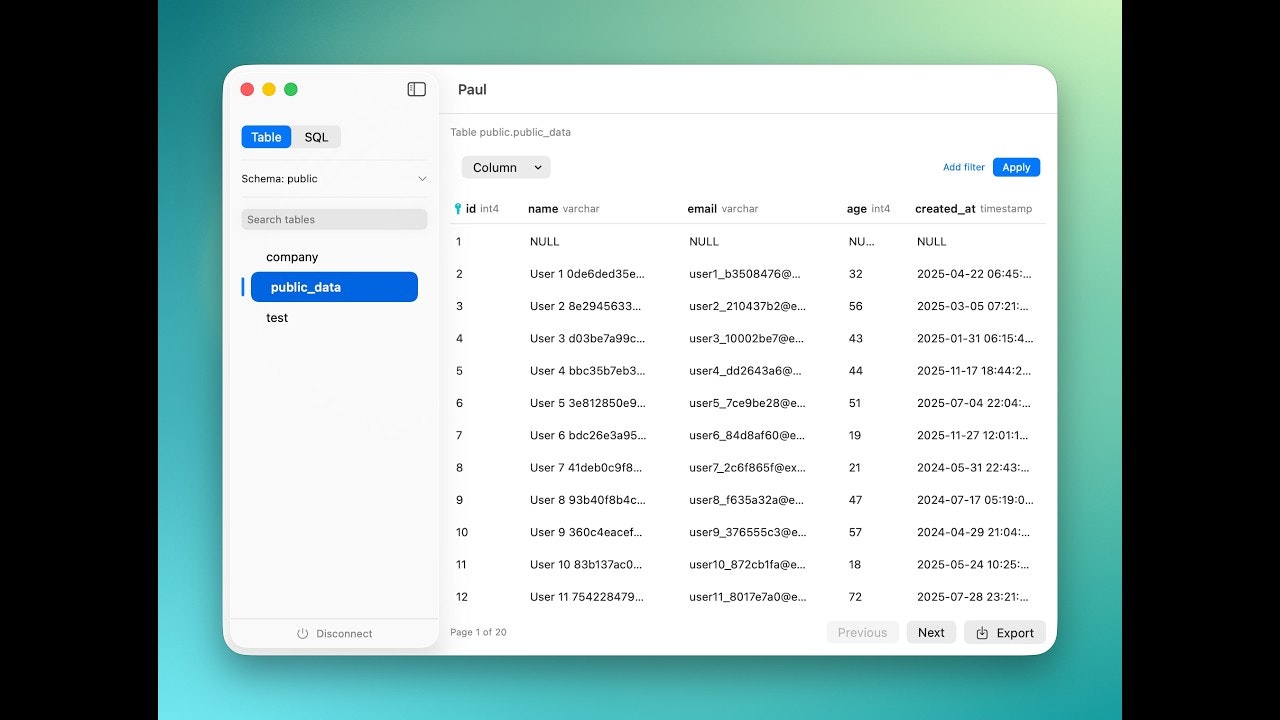Viewport: 1280px width, 720px height.
Task: Select created_at cell 2025-04-22 06:45
Action: 974,274
